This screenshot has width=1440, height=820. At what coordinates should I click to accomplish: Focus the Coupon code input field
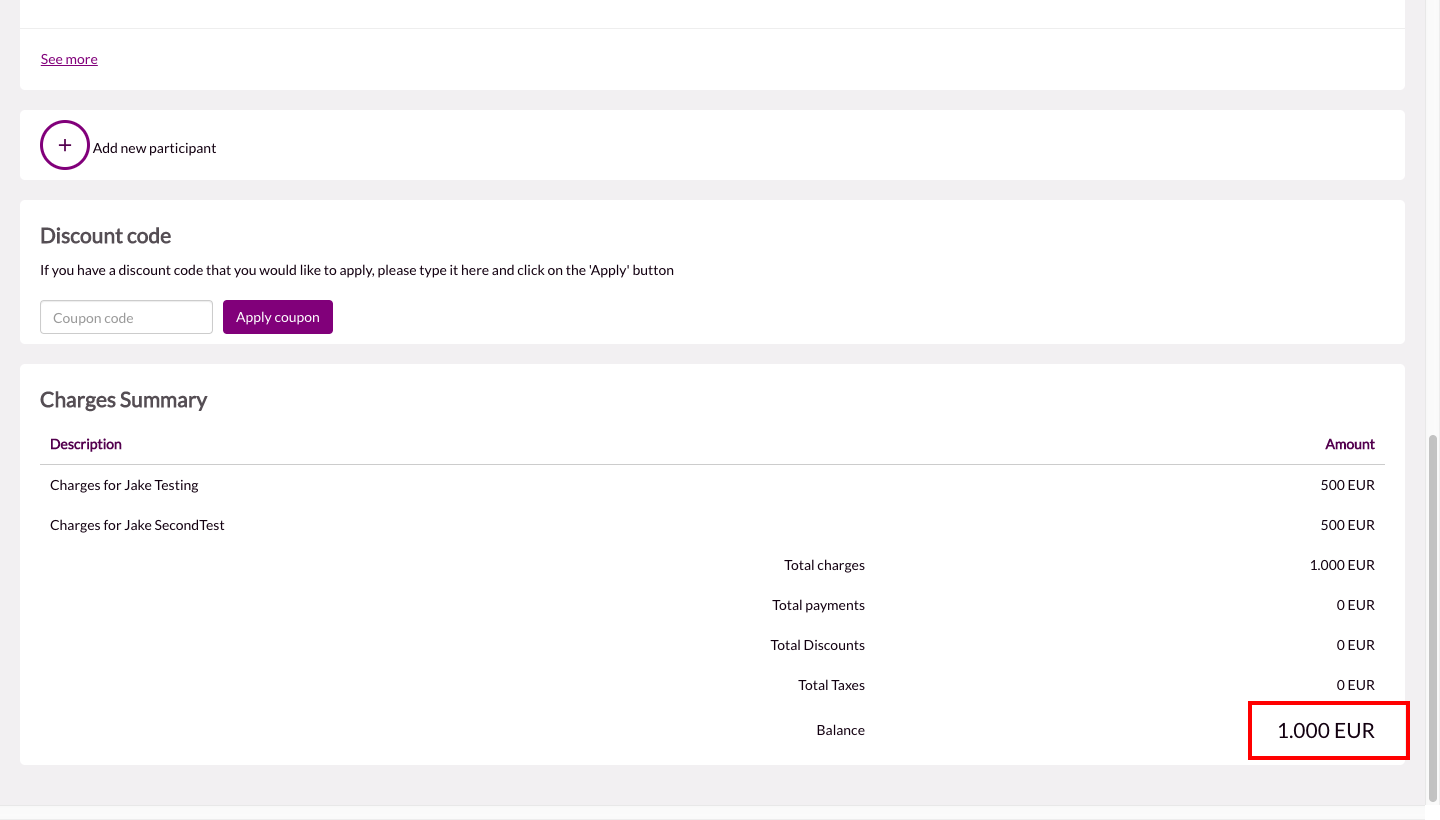tap(126, 317)
